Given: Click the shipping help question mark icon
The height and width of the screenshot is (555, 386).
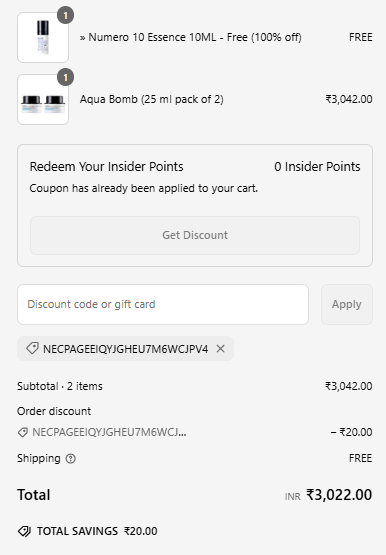Looking at the screenshot, I should 71,458.
